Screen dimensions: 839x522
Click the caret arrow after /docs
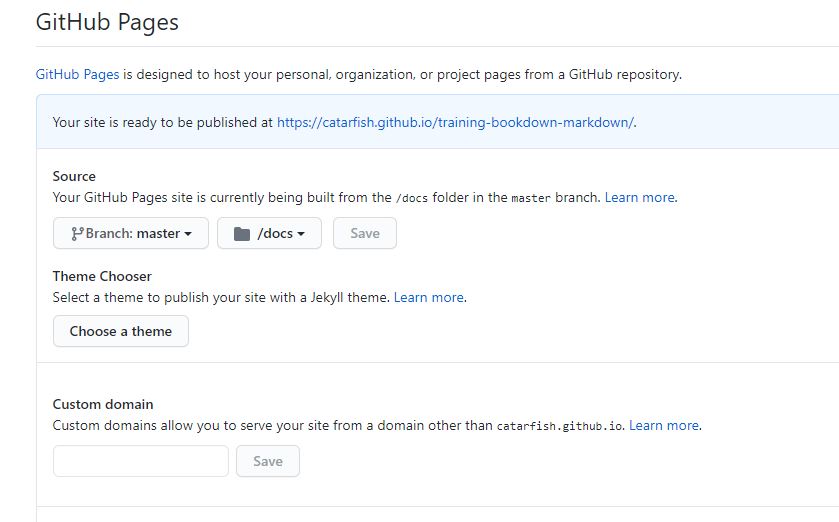click(301, 234)
